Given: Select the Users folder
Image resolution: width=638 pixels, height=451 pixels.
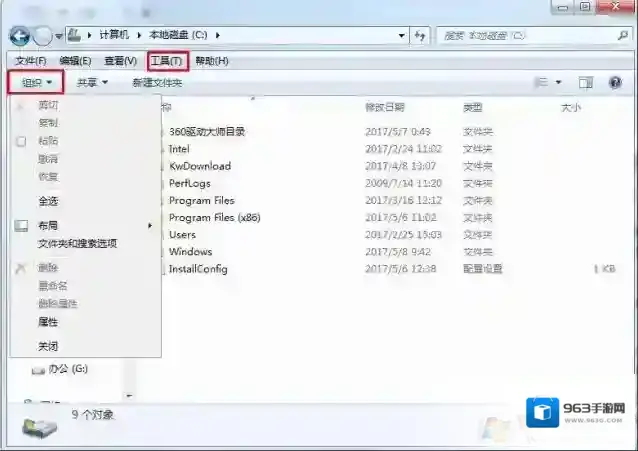Looking at the screenshot, I should [x=182, y=234].
